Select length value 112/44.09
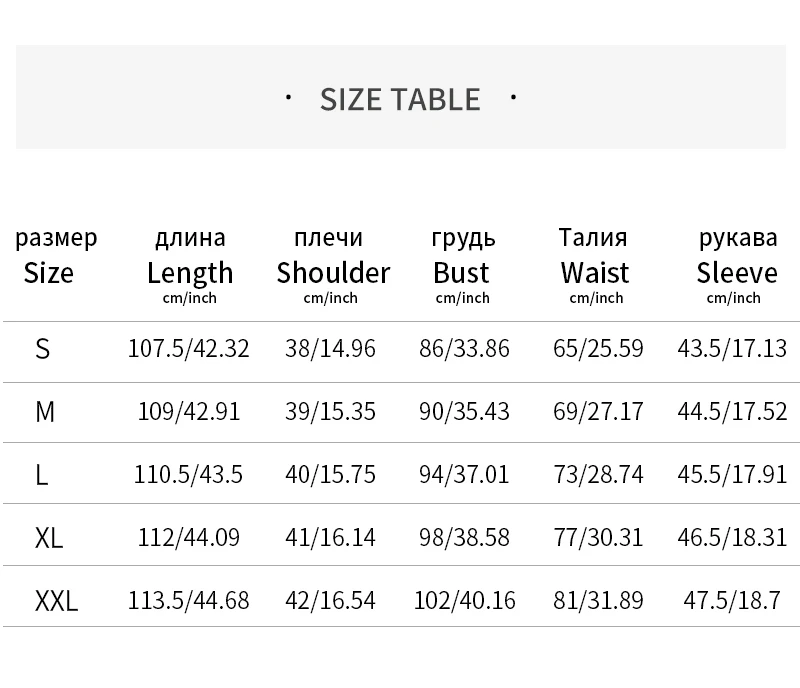Image resolution: width=800 pixels, height=688 pixels. point(189,537)
